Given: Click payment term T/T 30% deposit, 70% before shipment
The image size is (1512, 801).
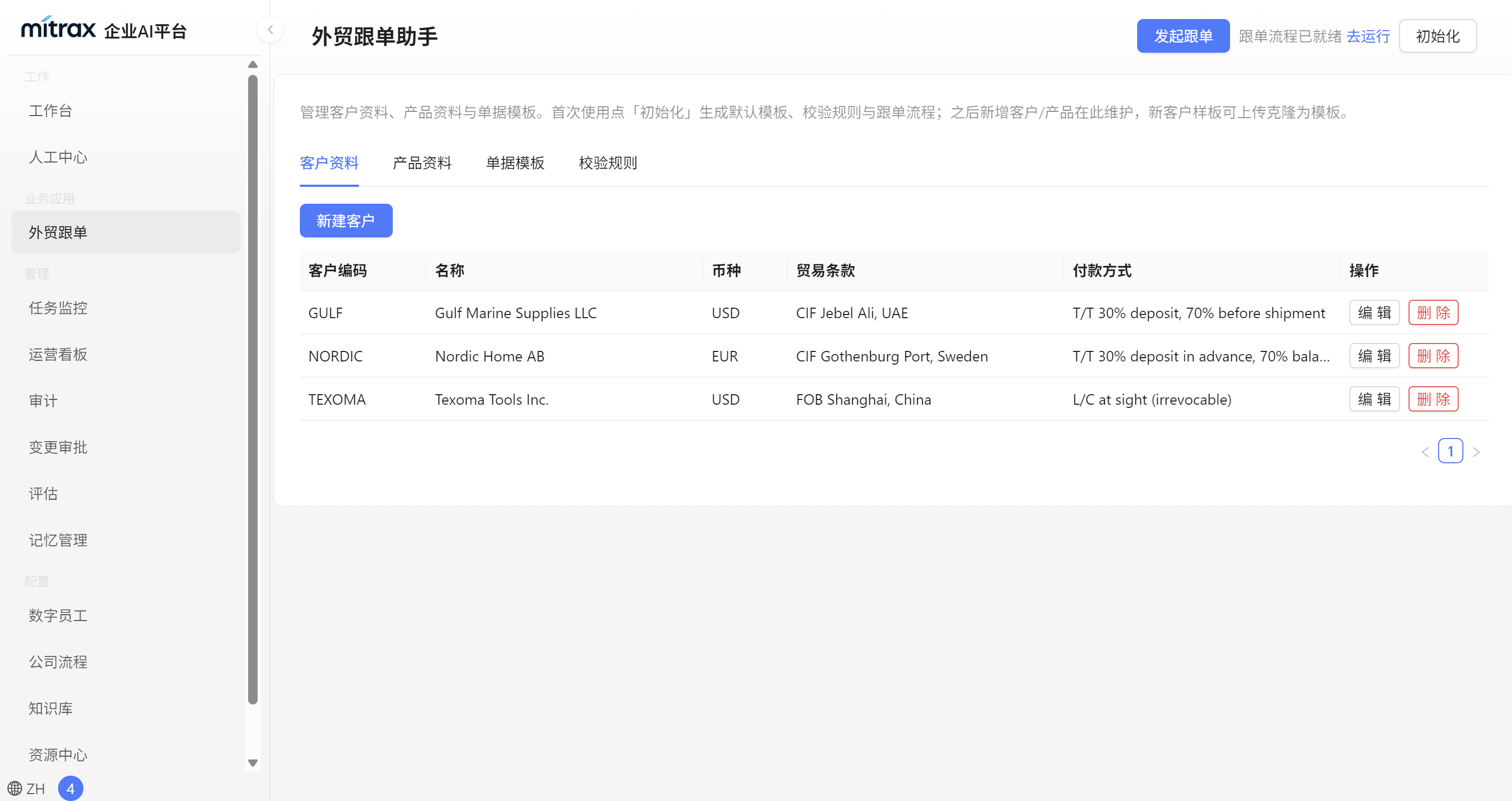Looking at the screenshot, I should (x=1198, y=313).
